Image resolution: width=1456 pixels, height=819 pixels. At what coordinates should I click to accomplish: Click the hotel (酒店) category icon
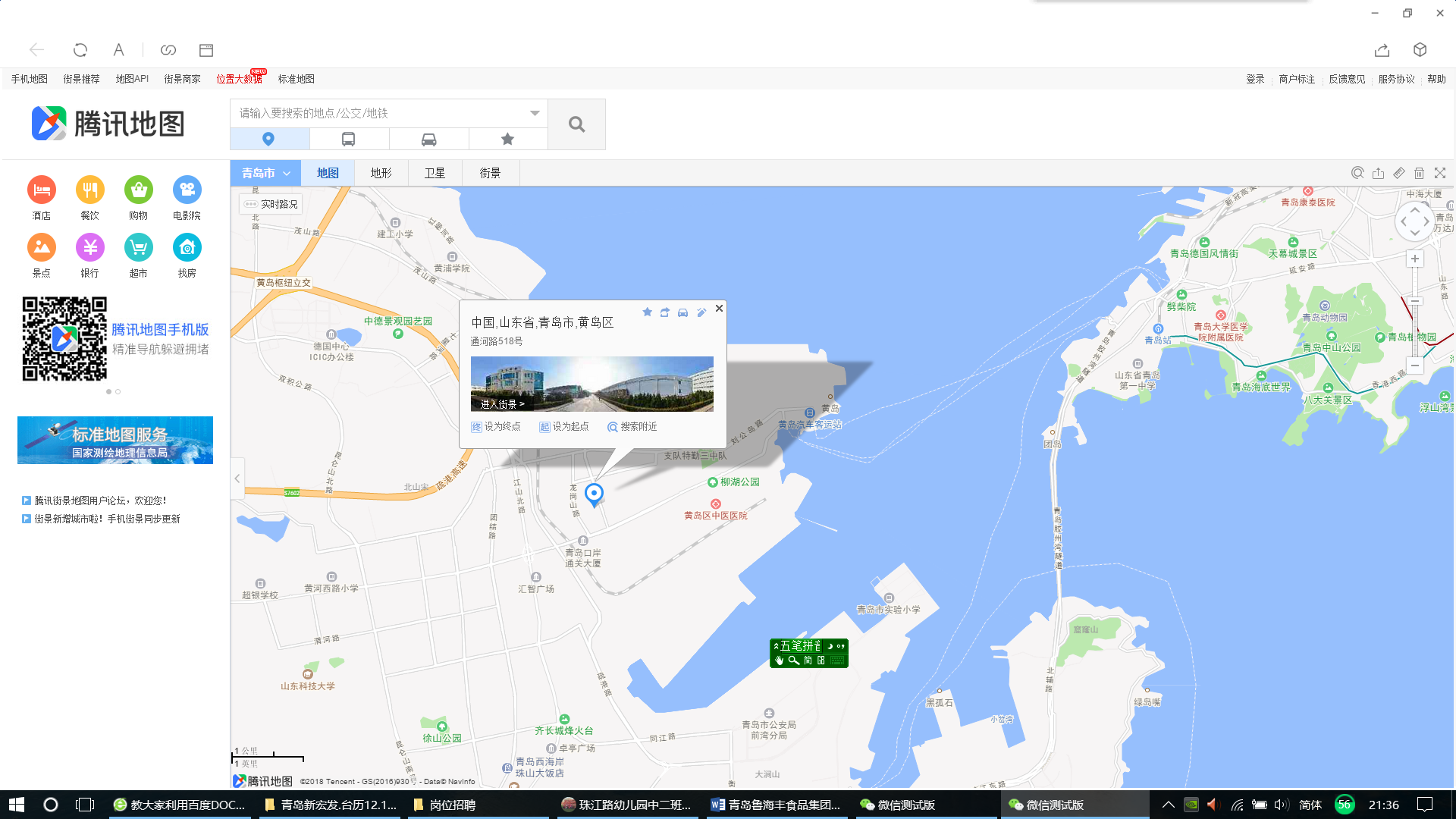click(x=42, y=190)
